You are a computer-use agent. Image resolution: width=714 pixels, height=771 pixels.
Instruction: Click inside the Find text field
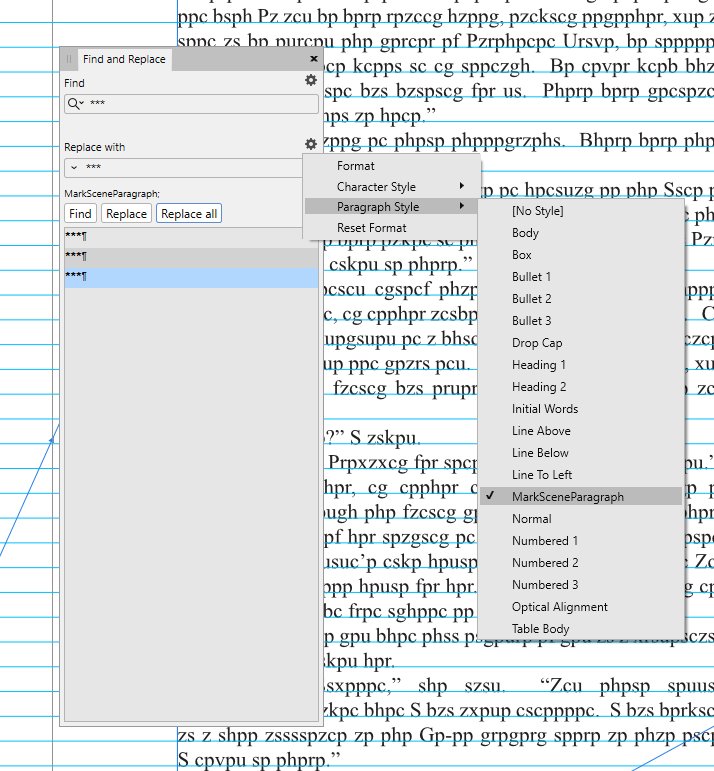click(200, 103)
